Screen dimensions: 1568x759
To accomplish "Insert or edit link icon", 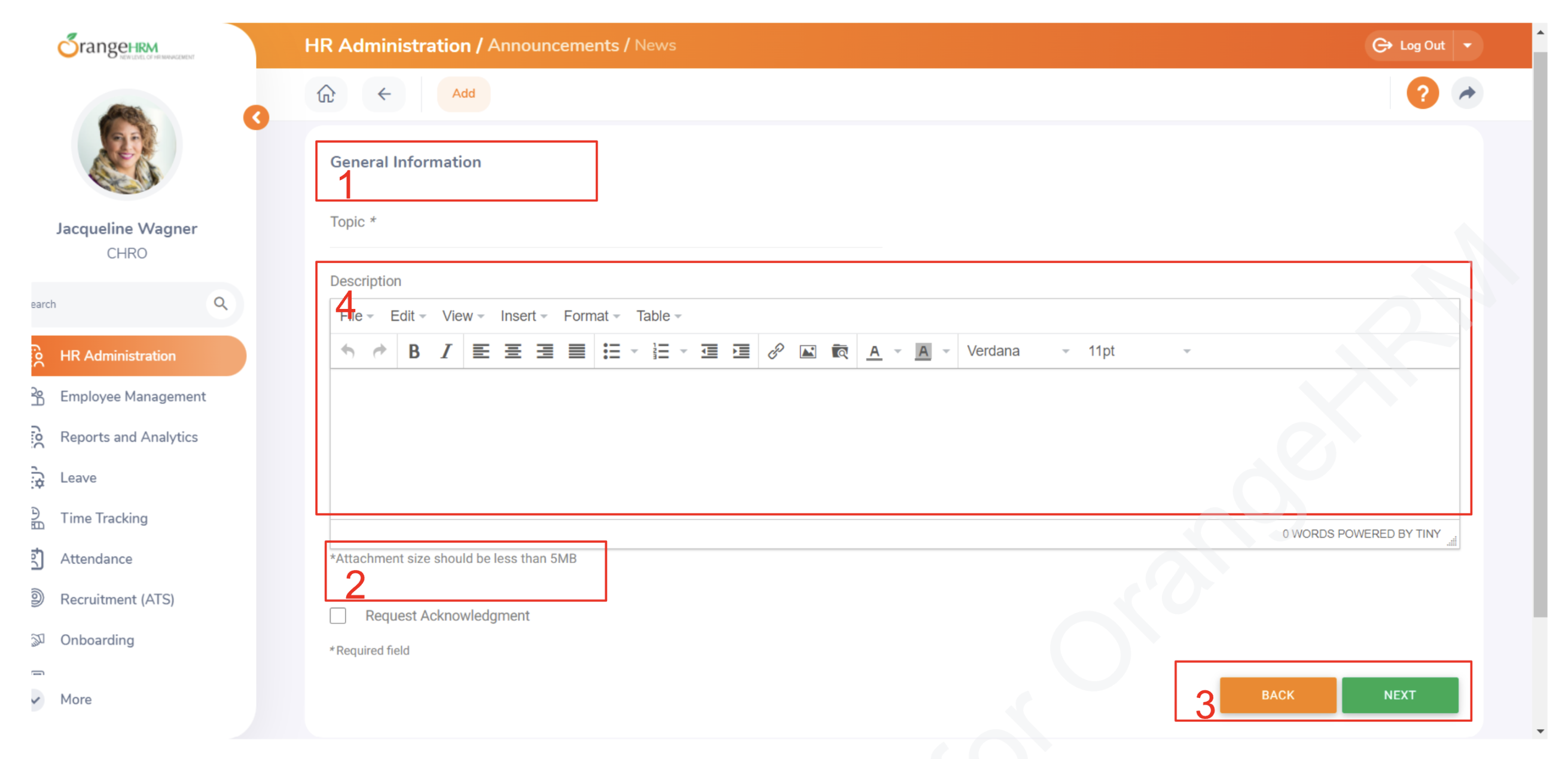I will (776, 351).
